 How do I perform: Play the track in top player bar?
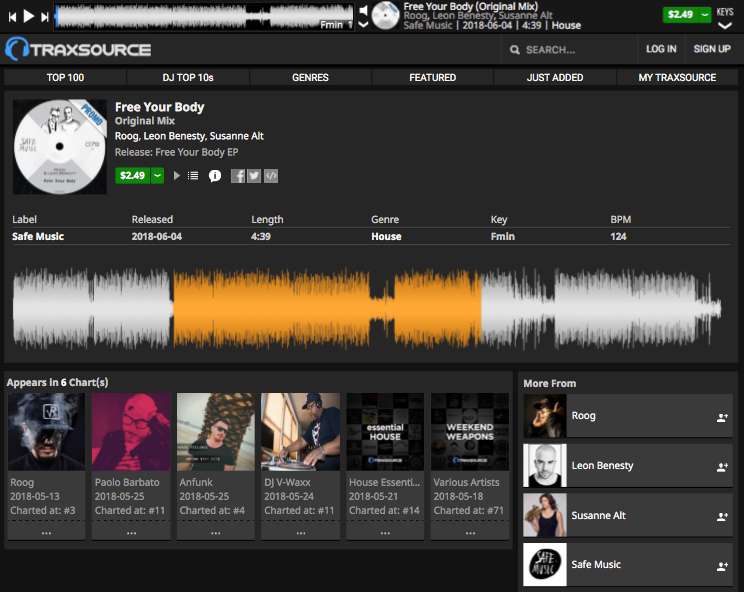pyautogui.click(x=29, y=17)
